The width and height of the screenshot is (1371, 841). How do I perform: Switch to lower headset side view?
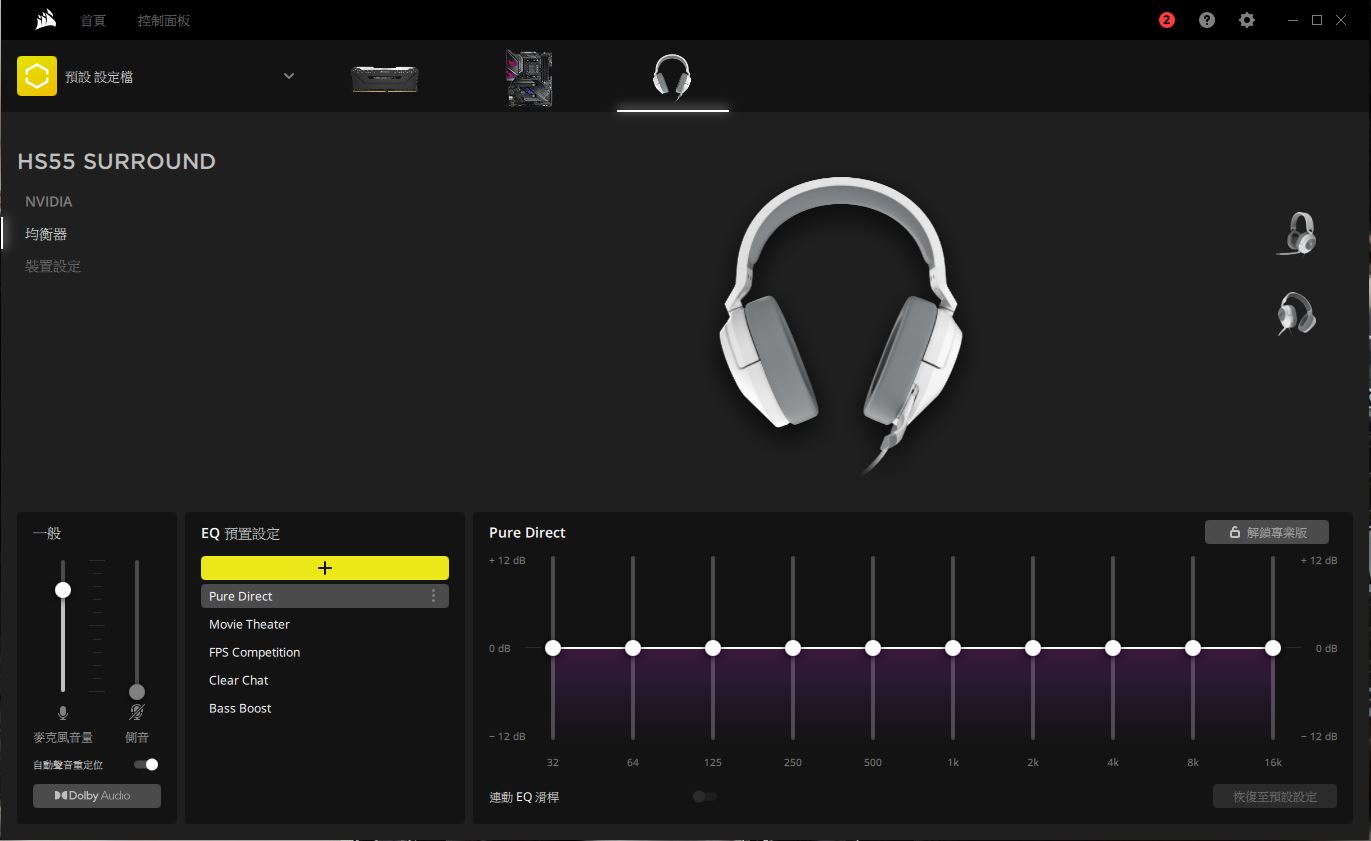tap(1296, 313)
